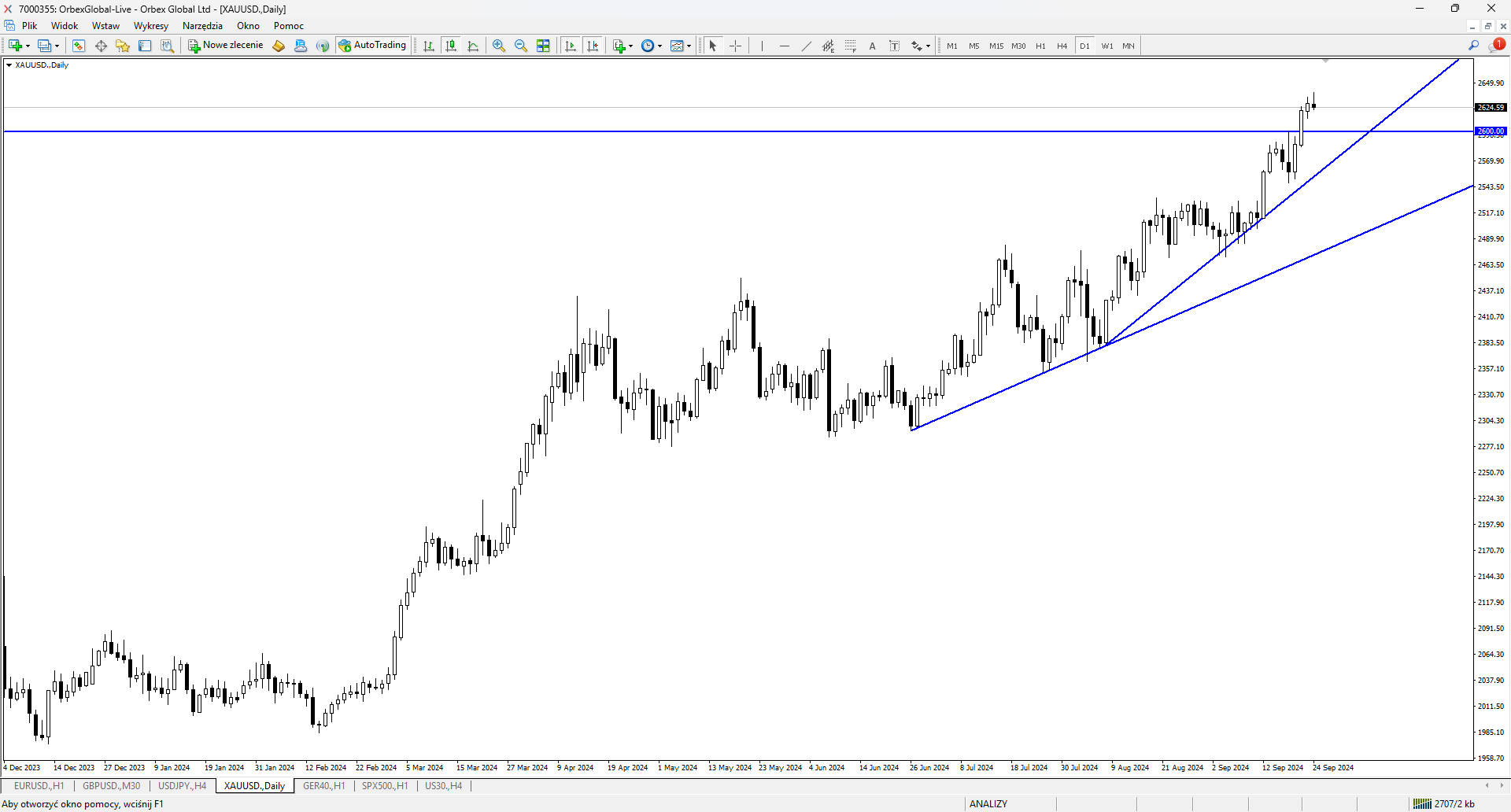Zoom in on the chart
This screenshot has height=812, width=1511.
click(x=499, y=46)
